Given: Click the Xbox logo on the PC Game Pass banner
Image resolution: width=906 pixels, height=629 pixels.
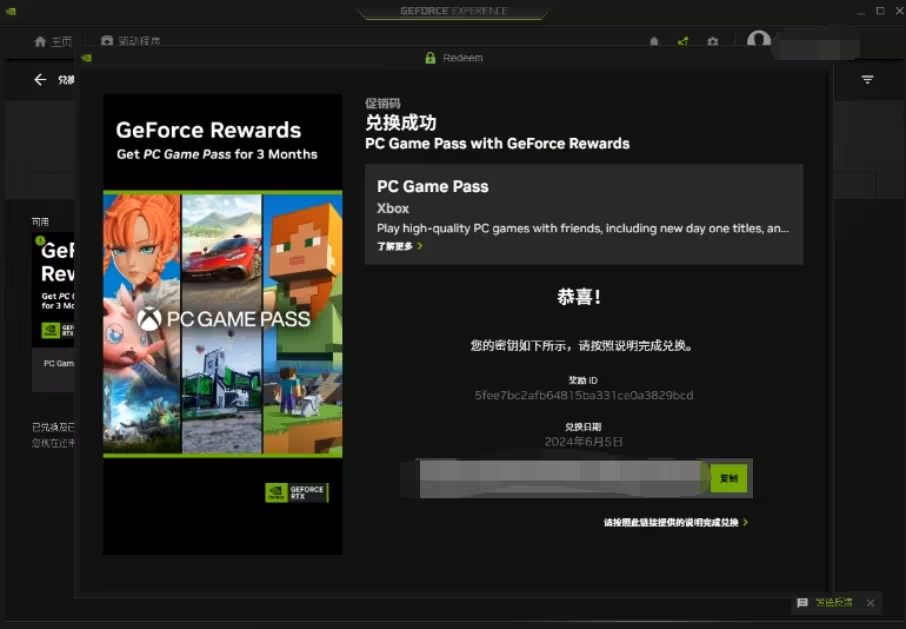Looking at the screenshot, I should tap(150, 319).
